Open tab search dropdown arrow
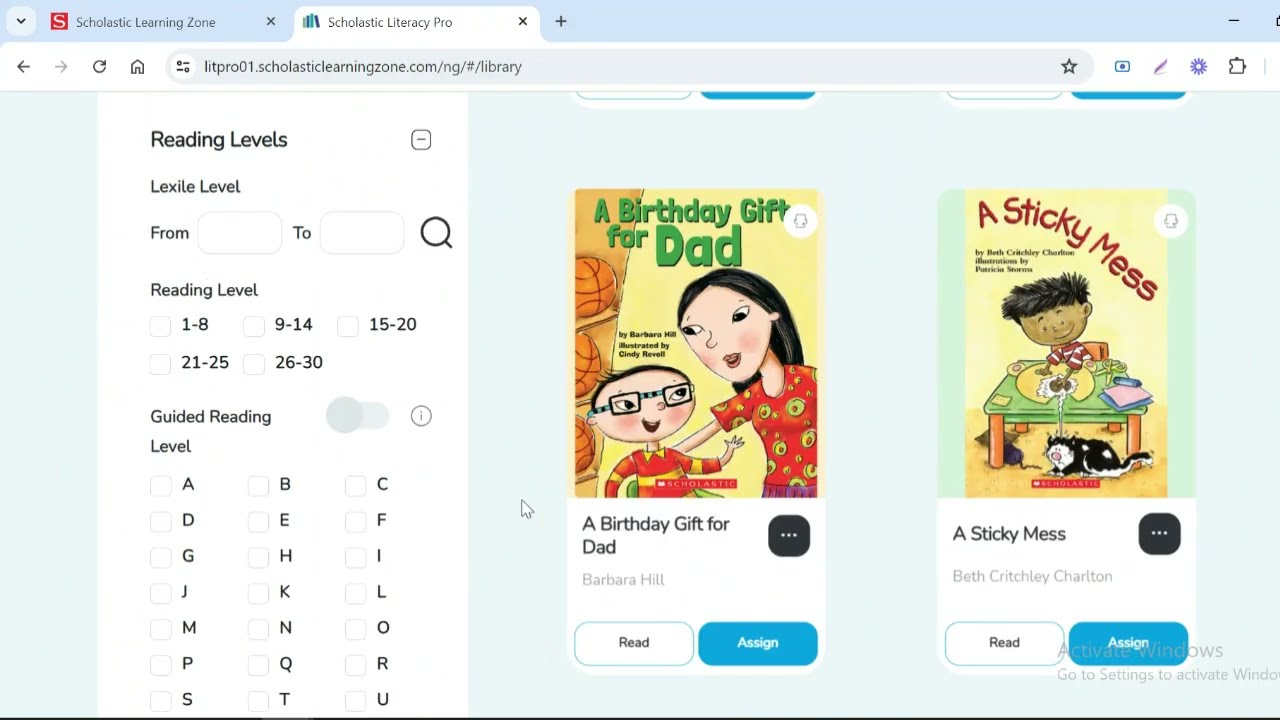The width and height of the screenshot is (1280, 720). click(x=21, y=21)
